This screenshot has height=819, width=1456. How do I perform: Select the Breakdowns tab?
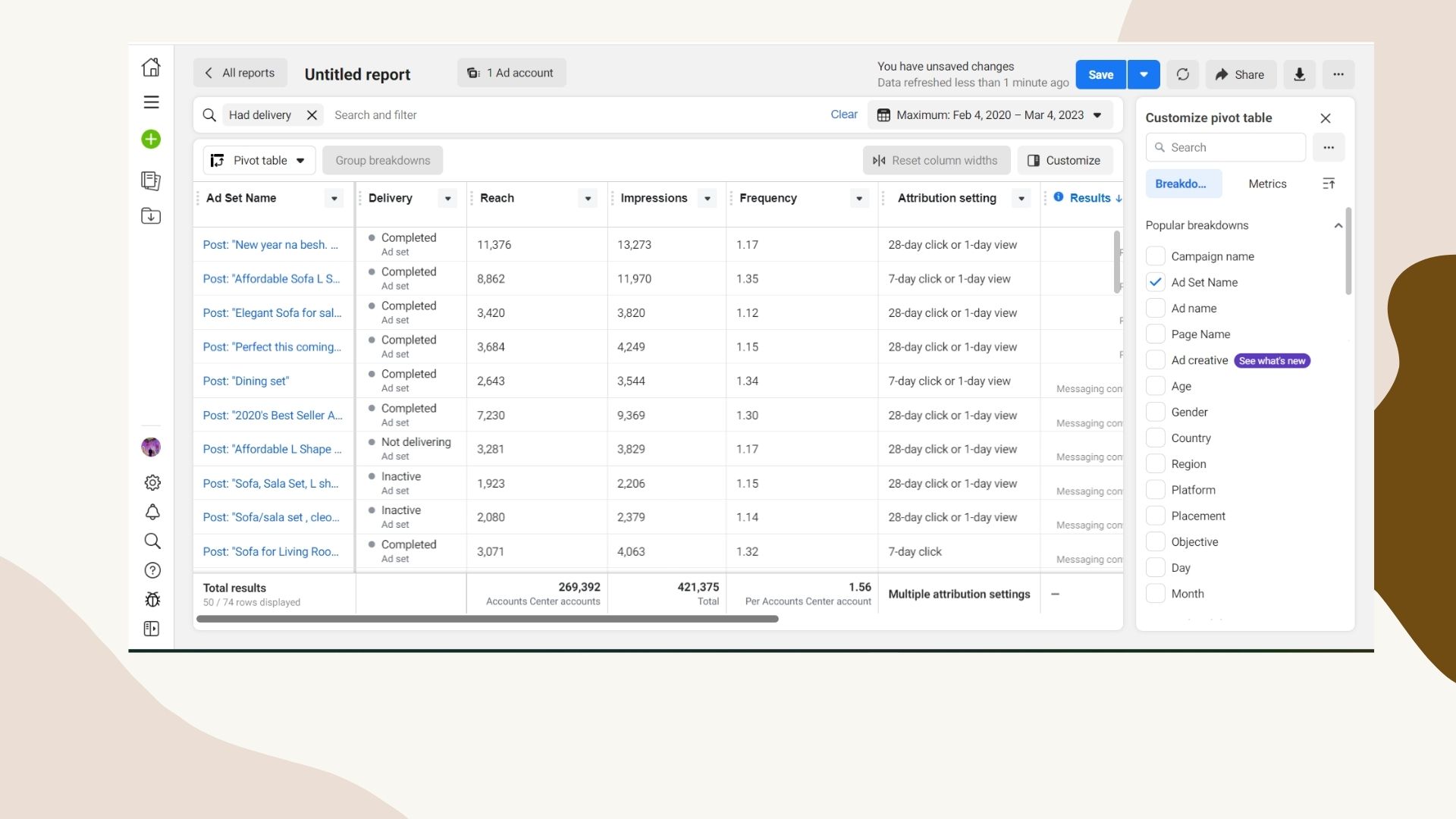[x=1182, y=184]
